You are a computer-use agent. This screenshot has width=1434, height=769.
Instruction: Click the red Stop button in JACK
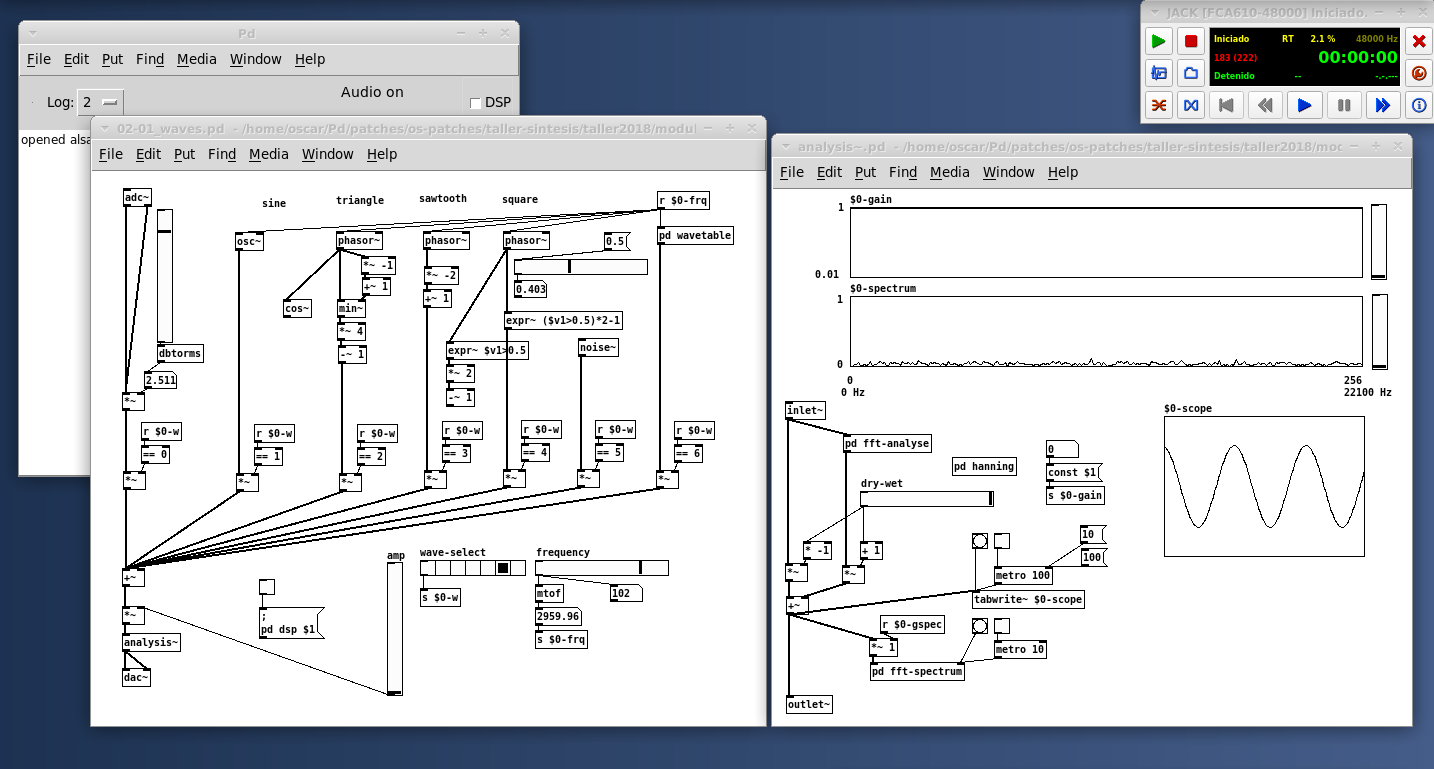[1190, 42]
